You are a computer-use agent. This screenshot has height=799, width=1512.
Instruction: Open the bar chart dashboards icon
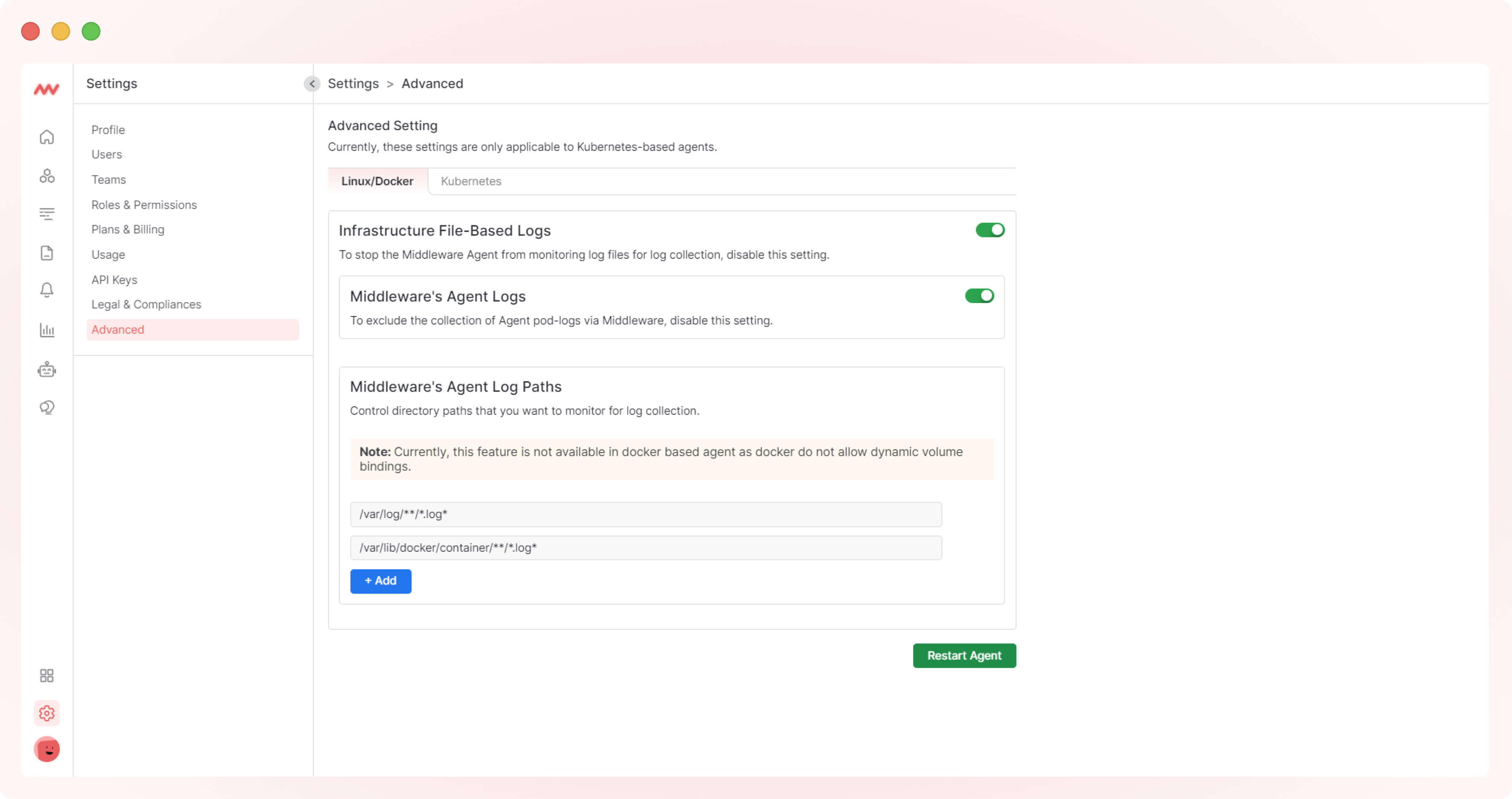click(x=47, y=331)
